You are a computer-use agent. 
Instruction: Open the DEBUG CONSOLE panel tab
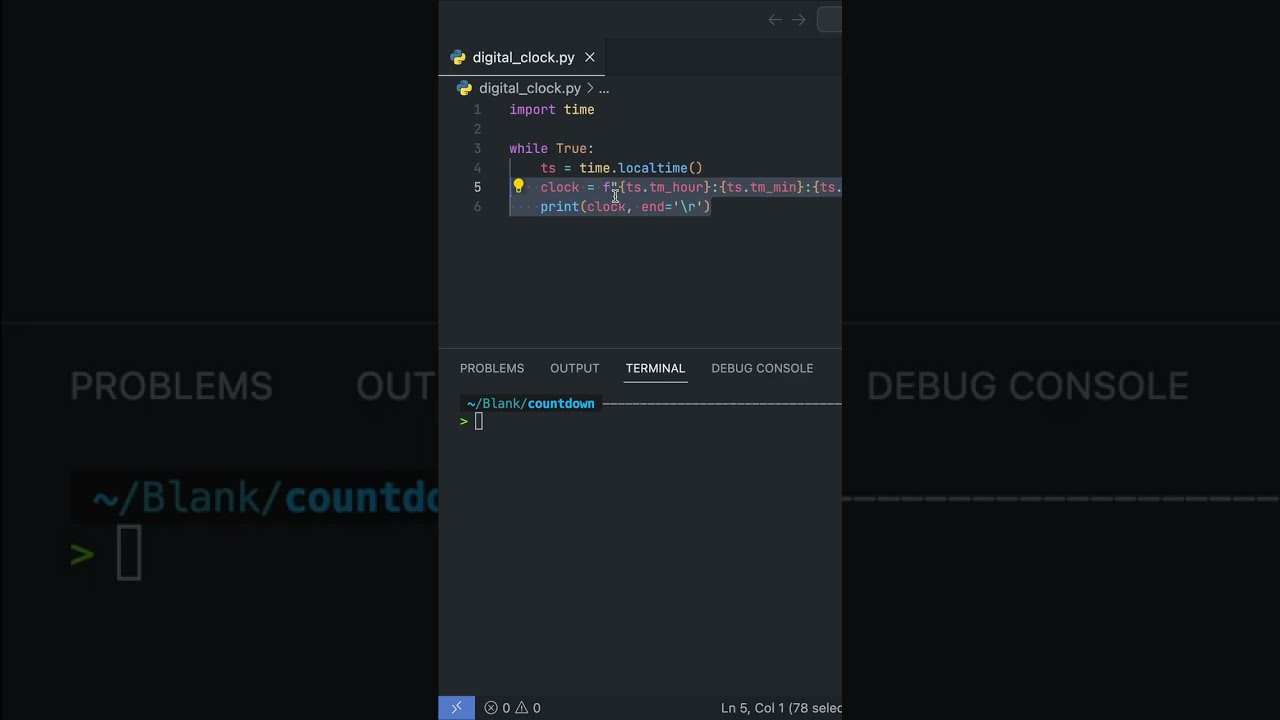click(x=762, y=368)
